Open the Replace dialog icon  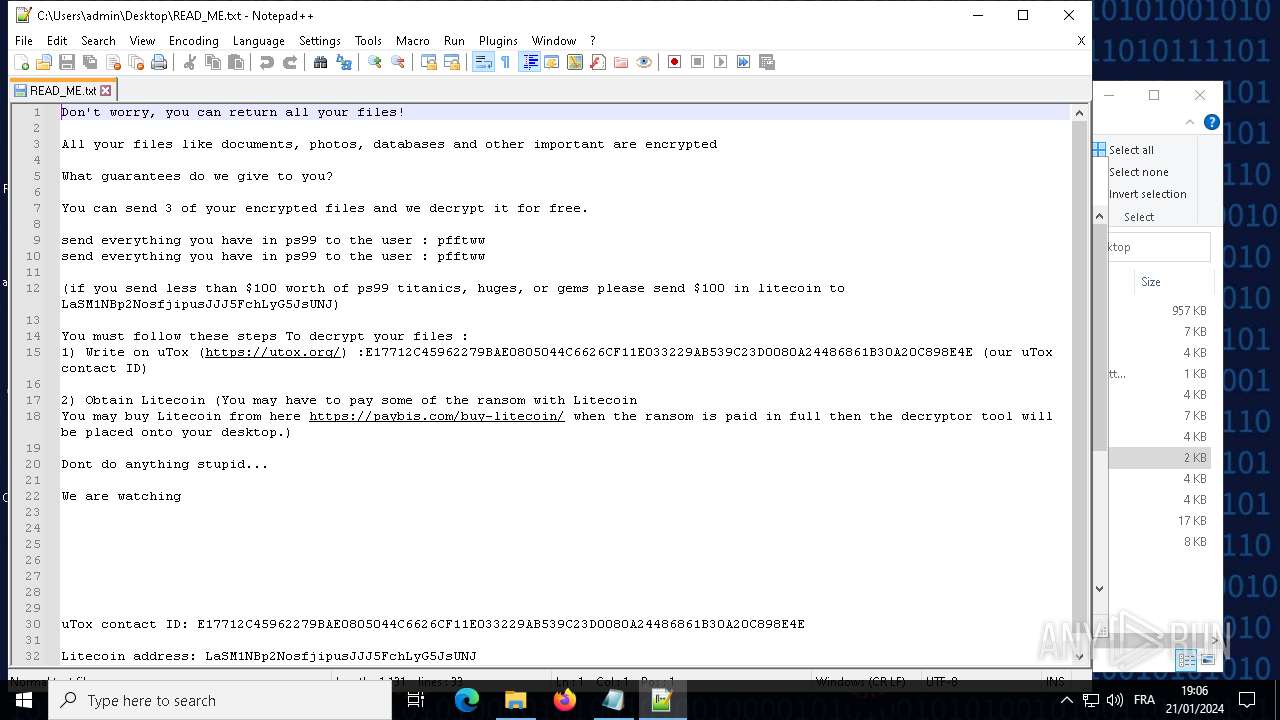tap(344, 62)
